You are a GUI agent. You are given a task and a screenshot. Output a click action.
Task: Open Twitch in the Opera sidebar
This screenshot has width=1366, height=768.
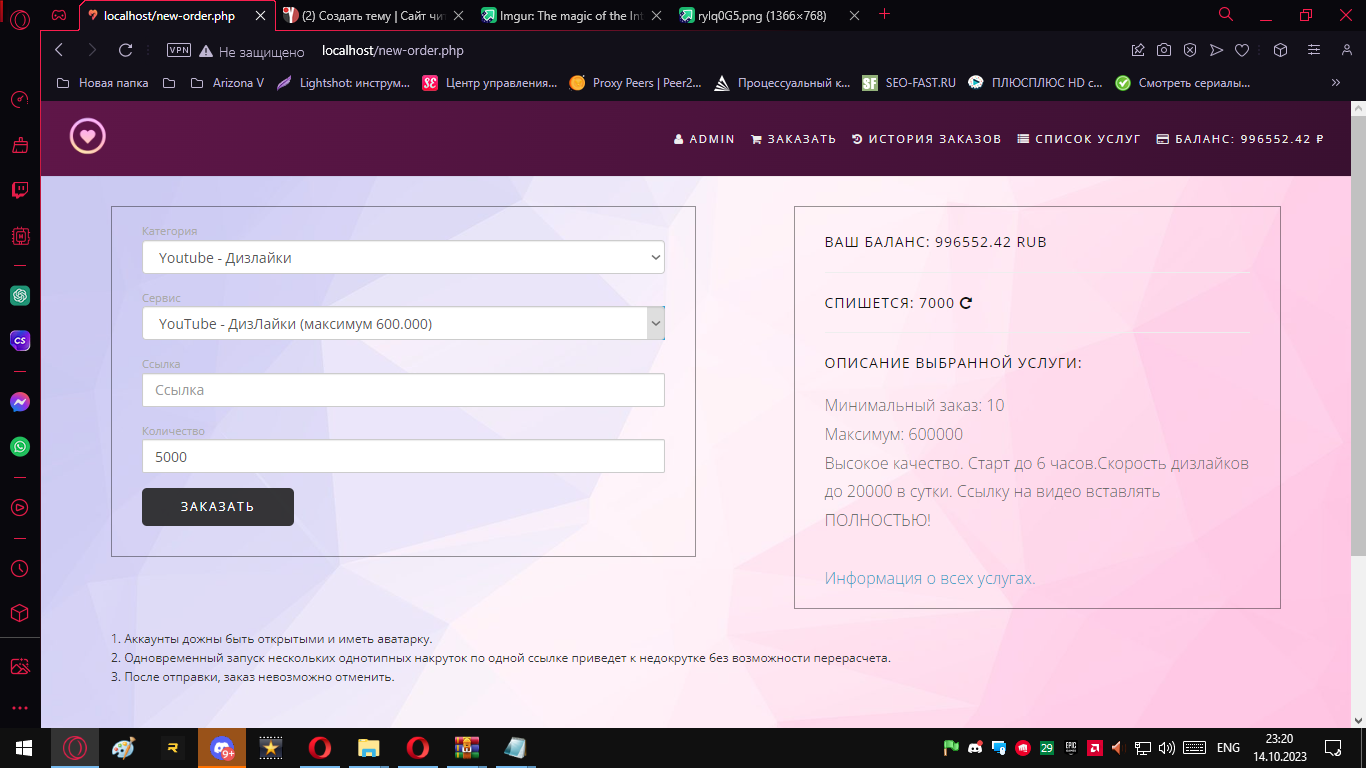20,190
